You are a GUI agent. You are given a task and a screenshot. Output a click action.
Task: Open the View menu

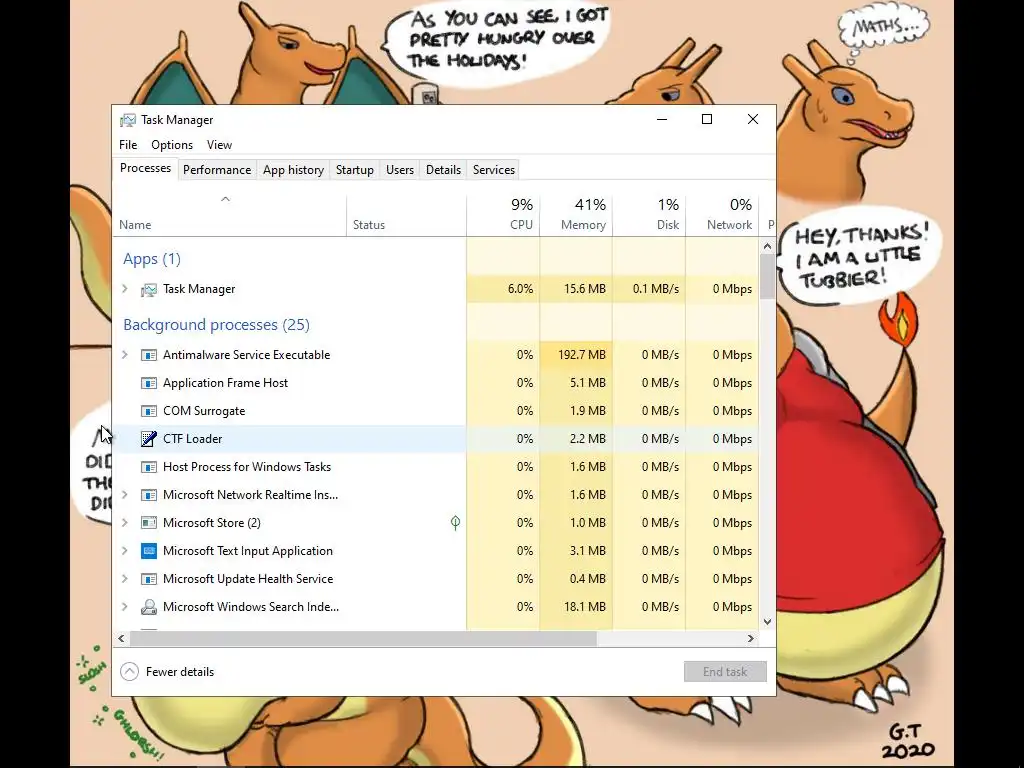pyautogui.click(x=219, y=145)
